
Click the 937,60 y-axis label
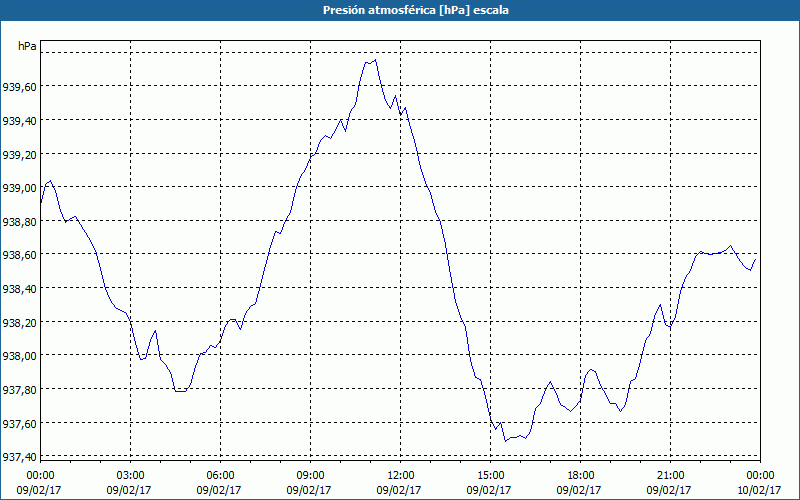point(19,423)
